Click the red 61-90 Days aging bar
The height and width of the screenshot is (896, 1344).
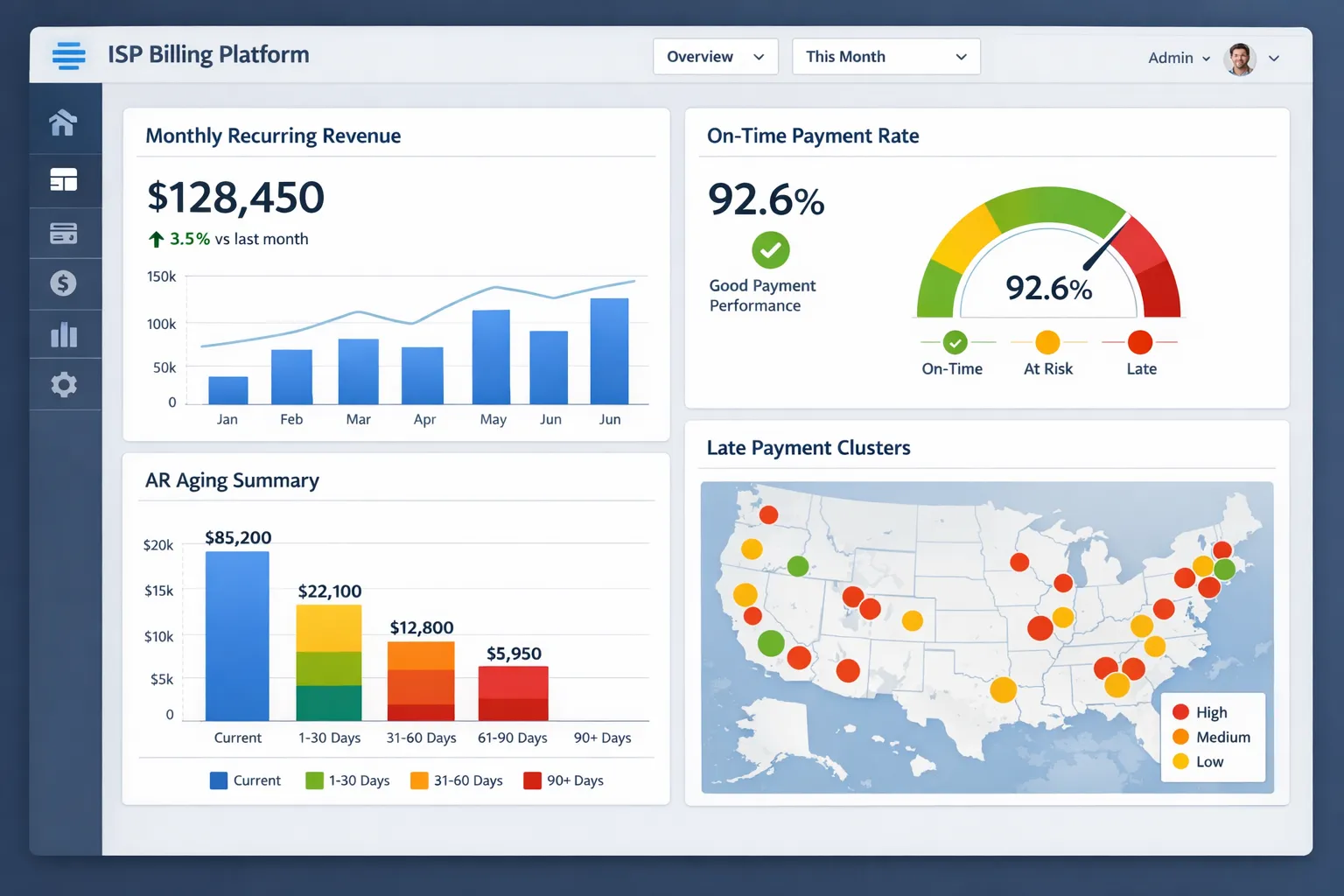(513, 694)
